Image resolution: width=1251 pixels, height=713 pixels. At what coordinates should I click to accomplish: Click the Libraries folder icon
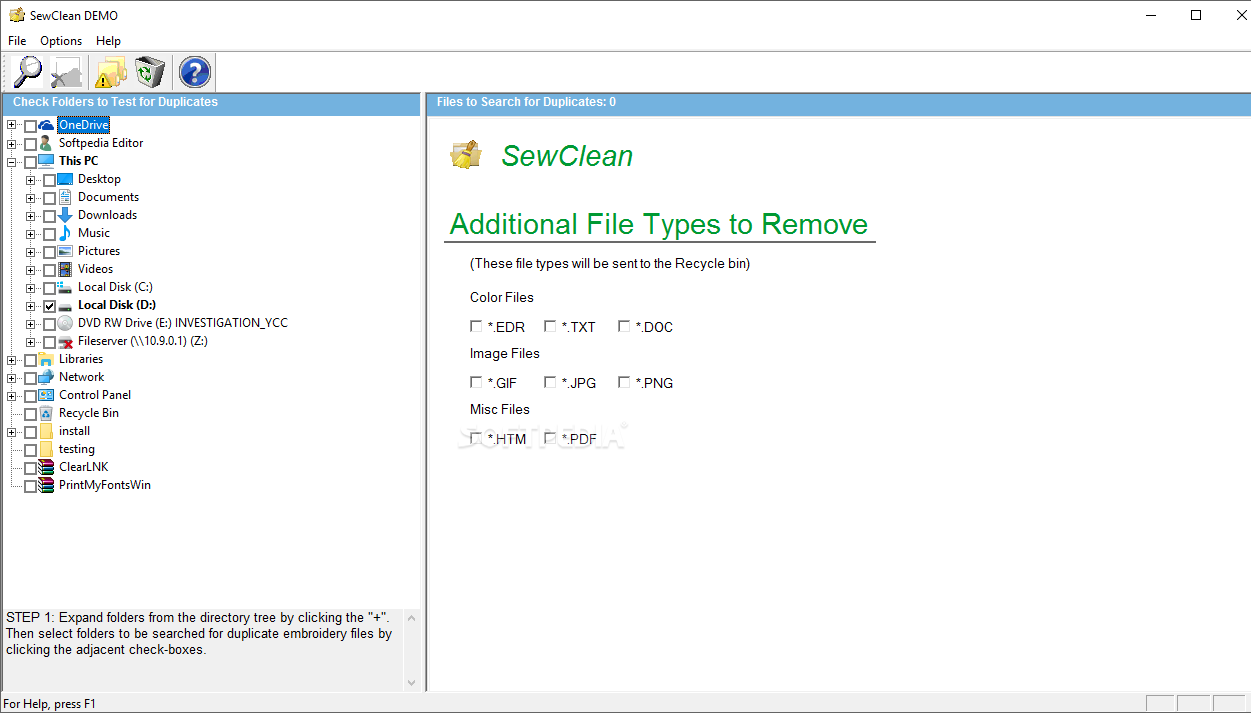pyautogui.click(x=46, y=359)
